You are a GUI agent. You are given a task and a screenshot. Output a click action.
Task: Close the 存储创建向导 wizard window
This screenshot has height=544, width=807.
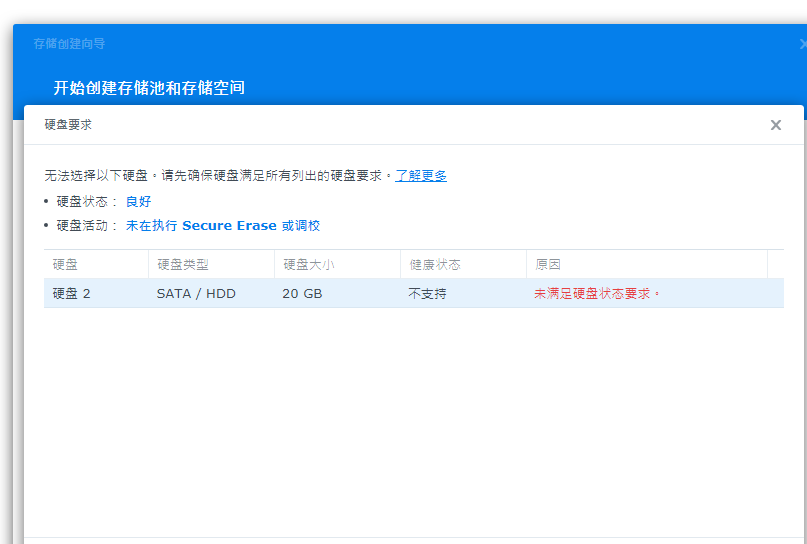[803, 44]
